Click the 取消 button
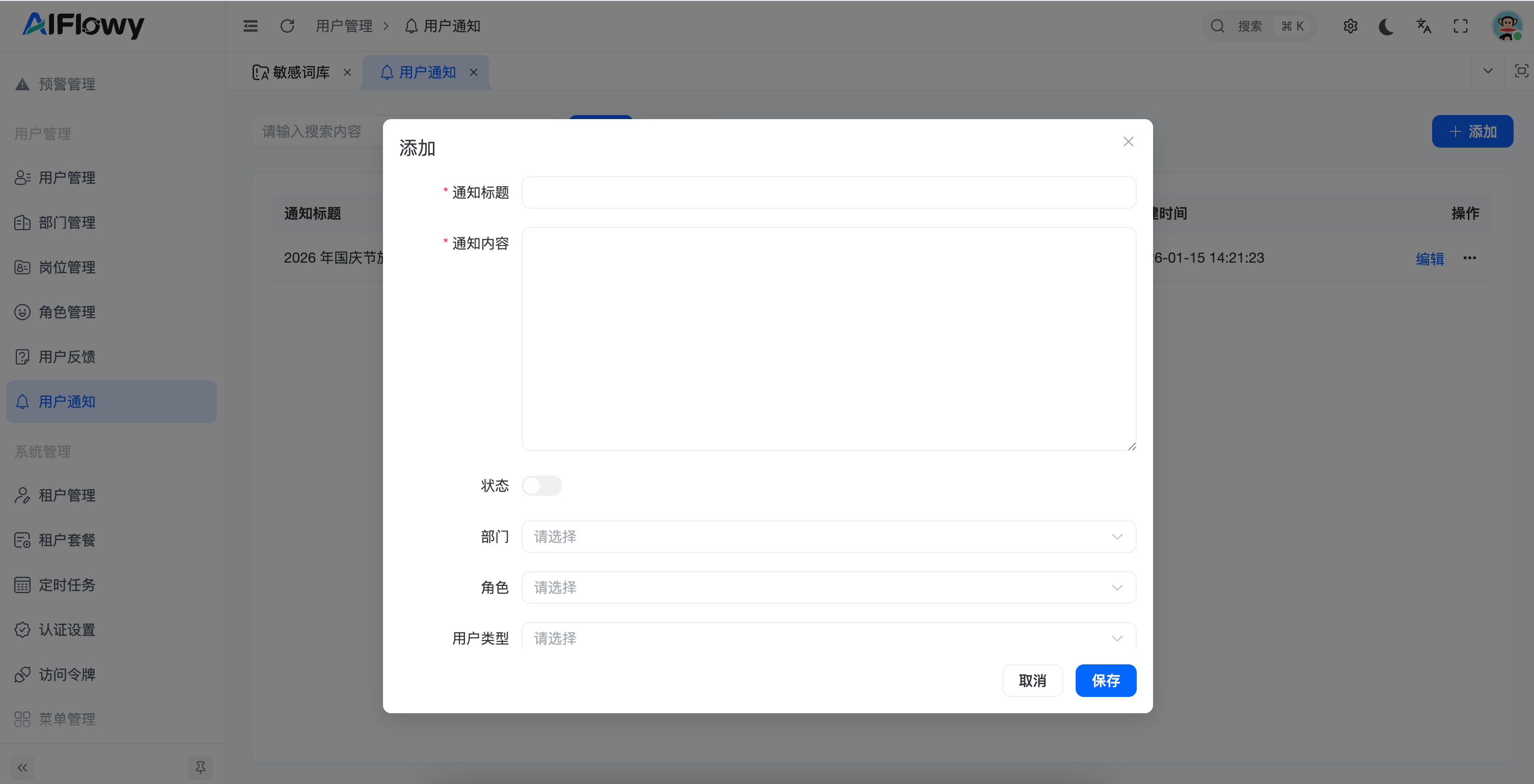 (1032, 680)
